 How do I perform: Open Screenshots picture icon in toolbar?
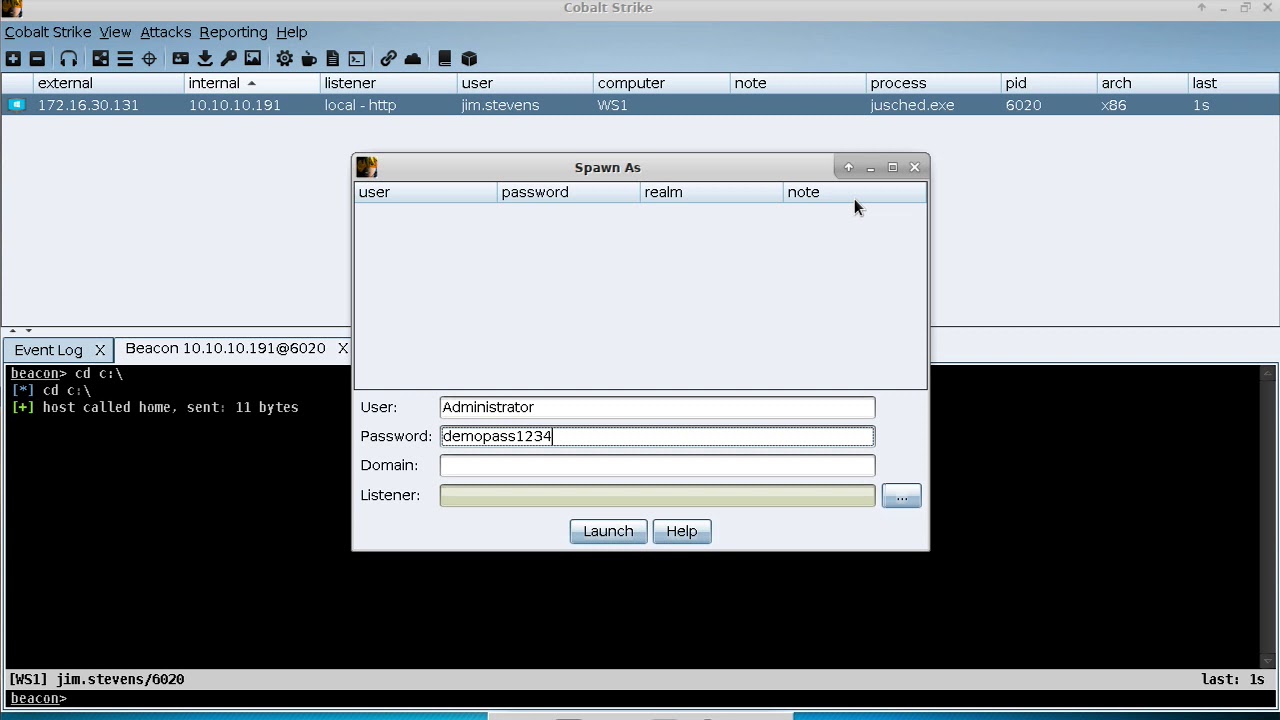(253, 59)
